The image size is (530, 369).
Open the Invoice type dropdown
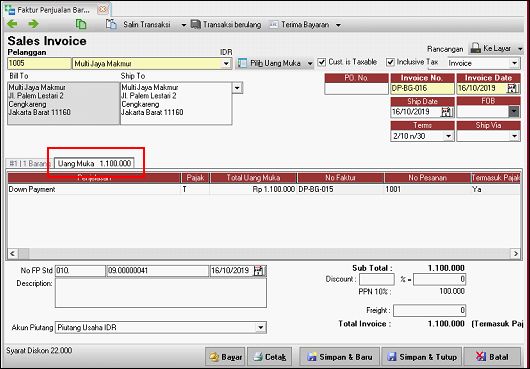[514, 63]
